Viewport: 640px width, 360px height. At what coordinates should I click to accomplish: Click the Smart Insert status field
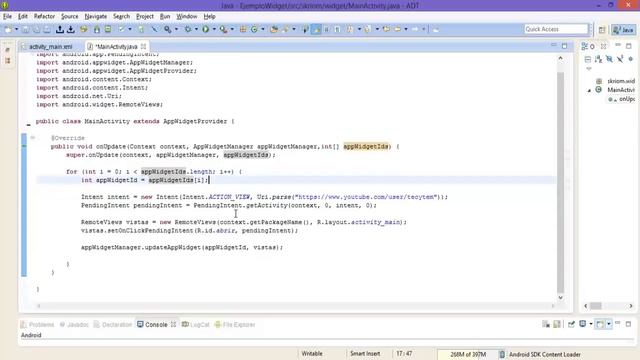[365, 353]
